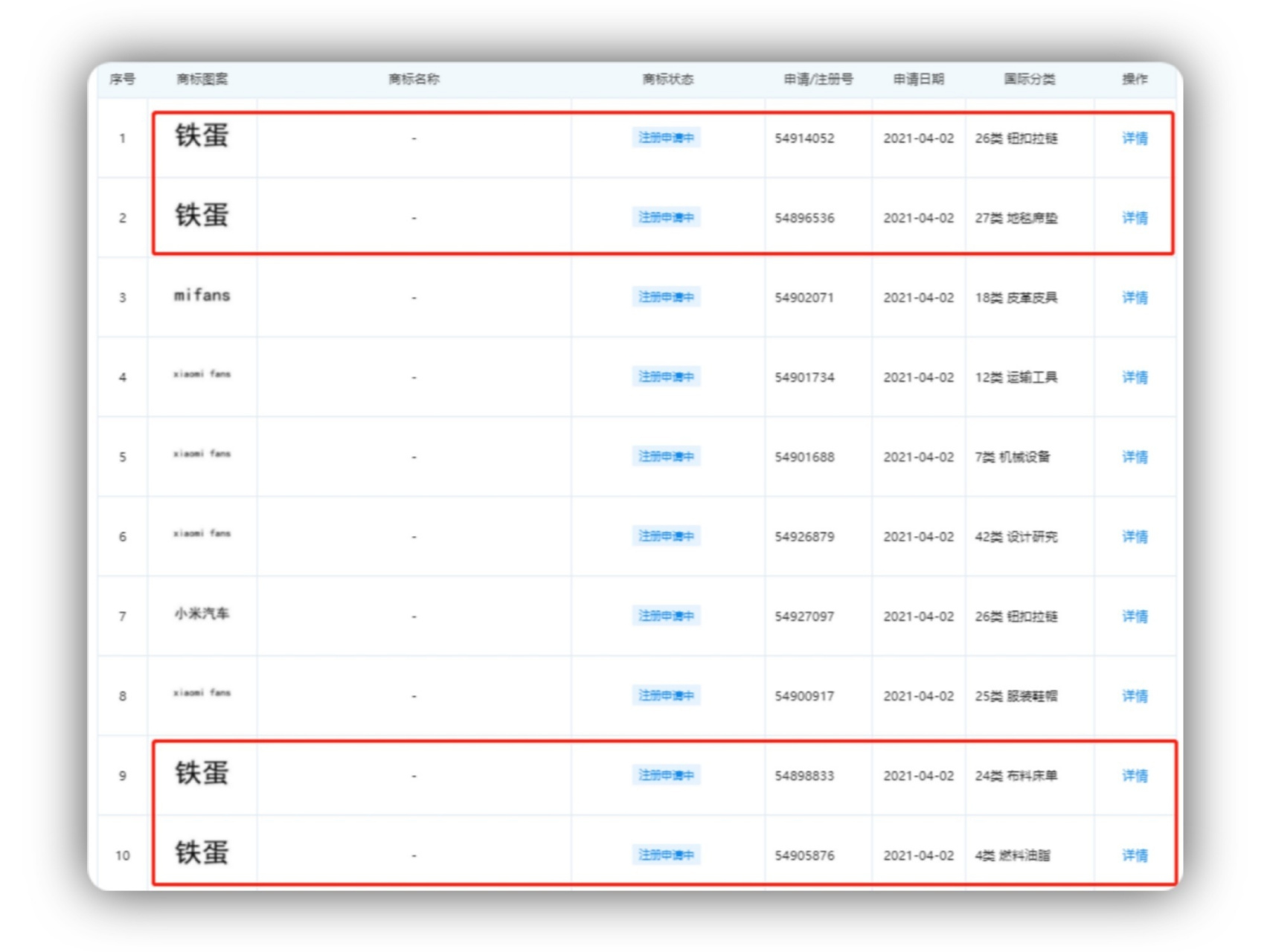The width and height of the screenshot is (1270, 952).
Task: Open 详情 for application 54900917
Action: 1135,695
